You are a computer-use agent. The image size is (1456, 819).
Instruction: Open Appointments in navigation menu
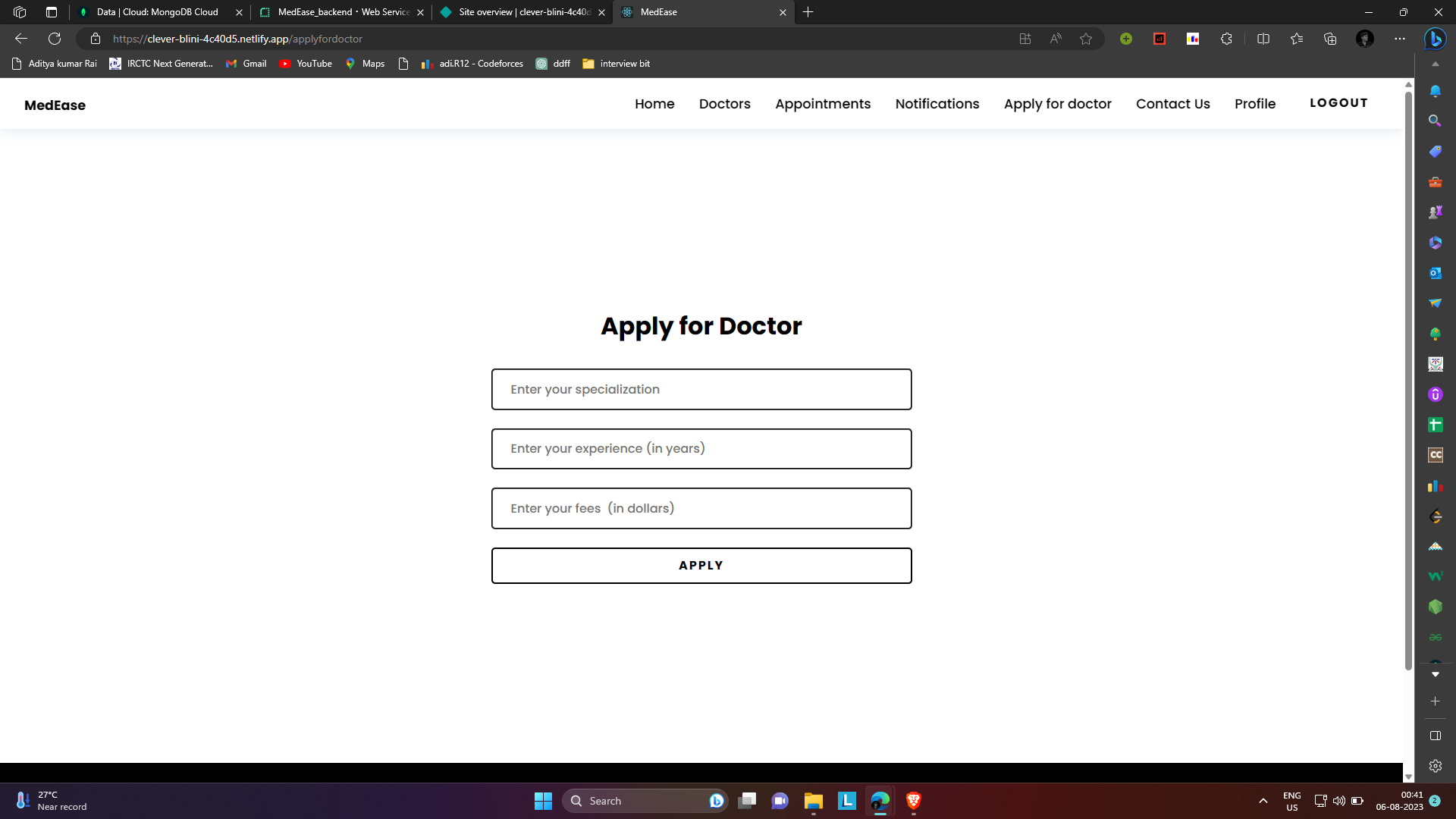click(823, 104)
